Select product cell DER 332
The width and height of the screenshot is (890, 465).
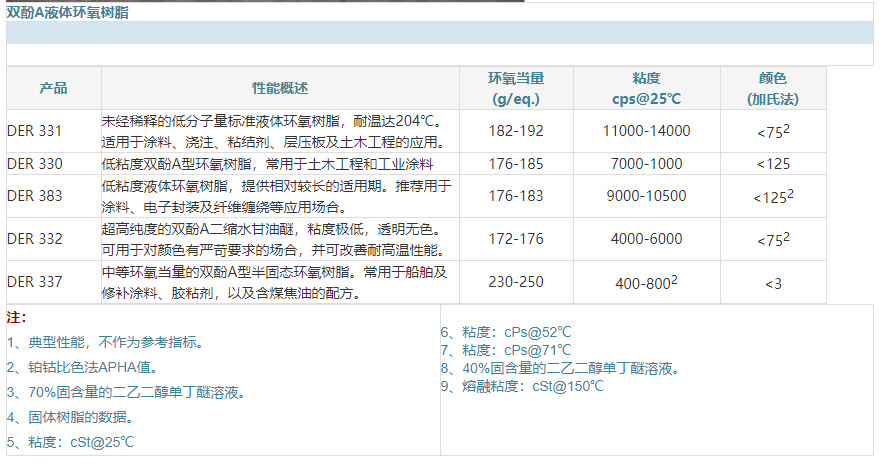pos(35,238)
